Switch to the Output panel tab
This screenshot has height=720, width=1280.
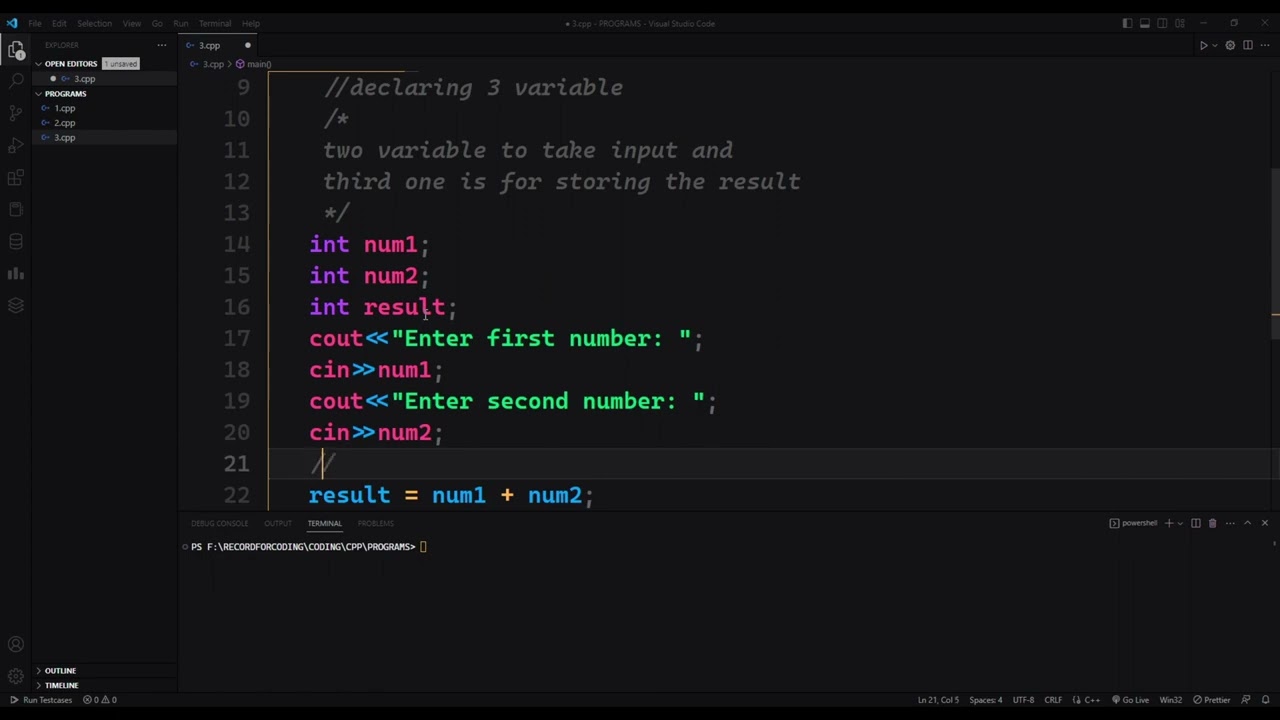click(278, 523)
